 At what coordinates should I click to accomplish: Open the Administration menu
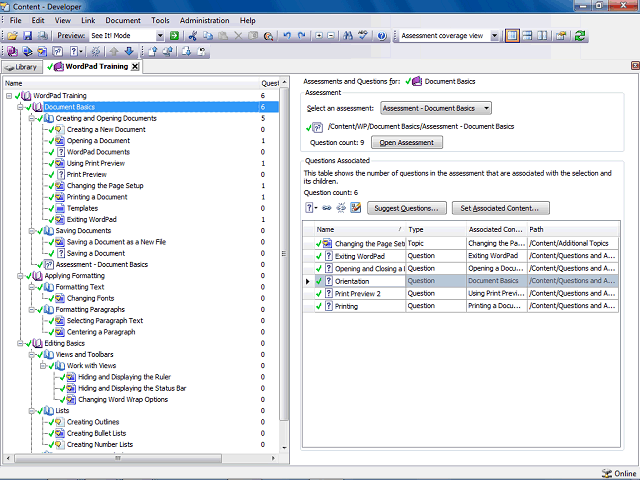point(204,20)
